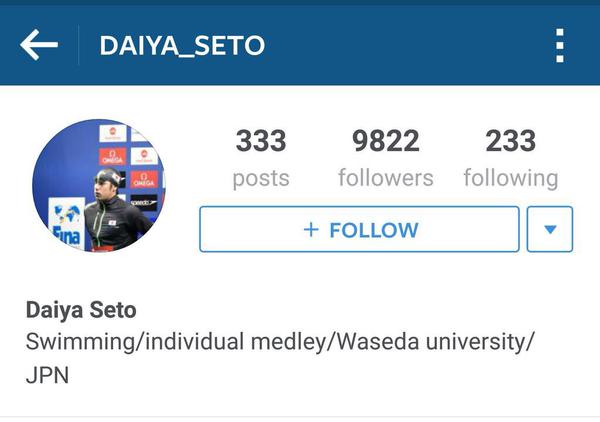Viewport: 600px width, 422px height.
Task: Tap the back arrow in header
Action: [39, 45]
